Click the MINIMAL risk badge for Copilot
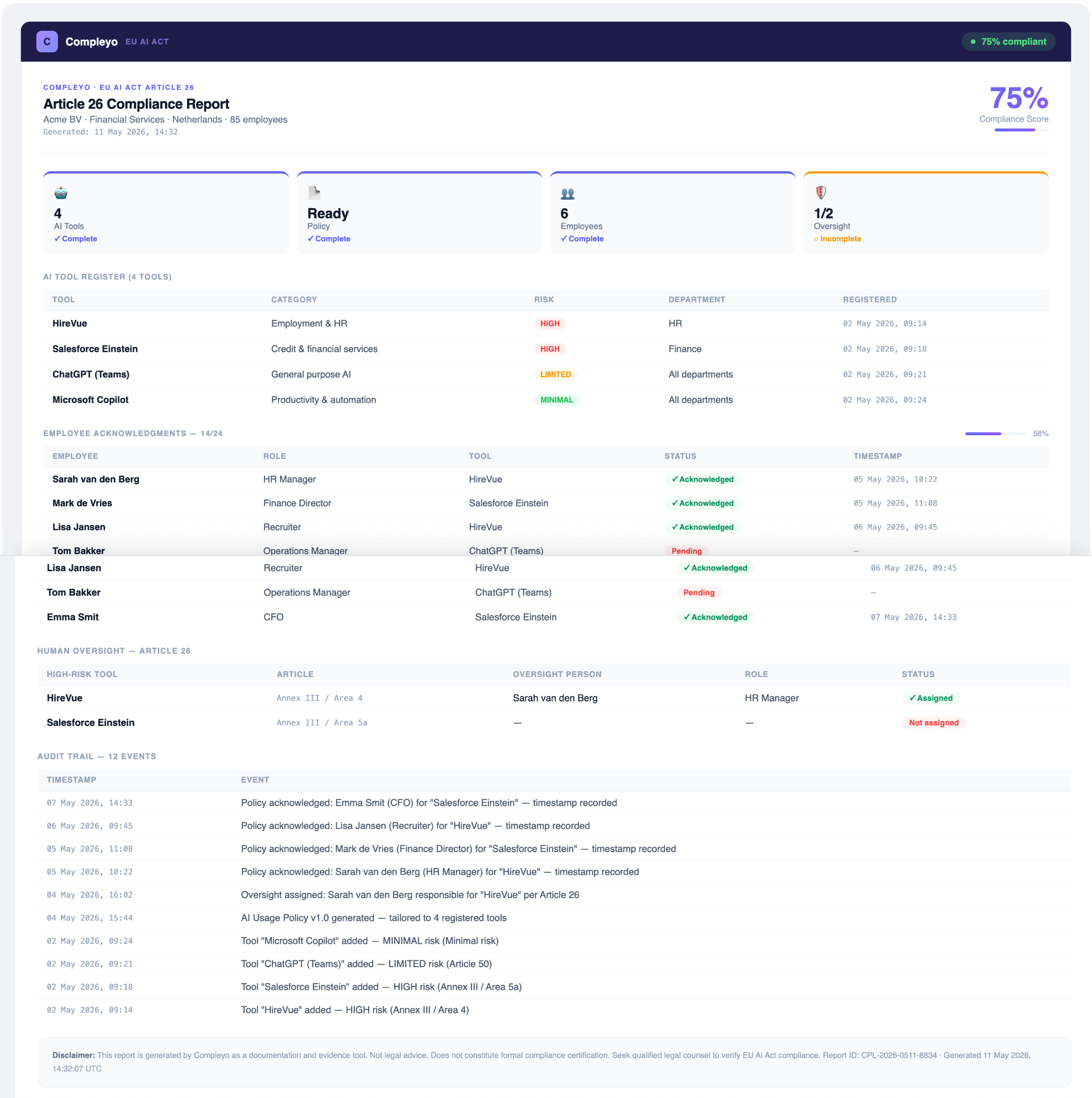Screen dimensions: 1092x1098 tap(557, 401)
